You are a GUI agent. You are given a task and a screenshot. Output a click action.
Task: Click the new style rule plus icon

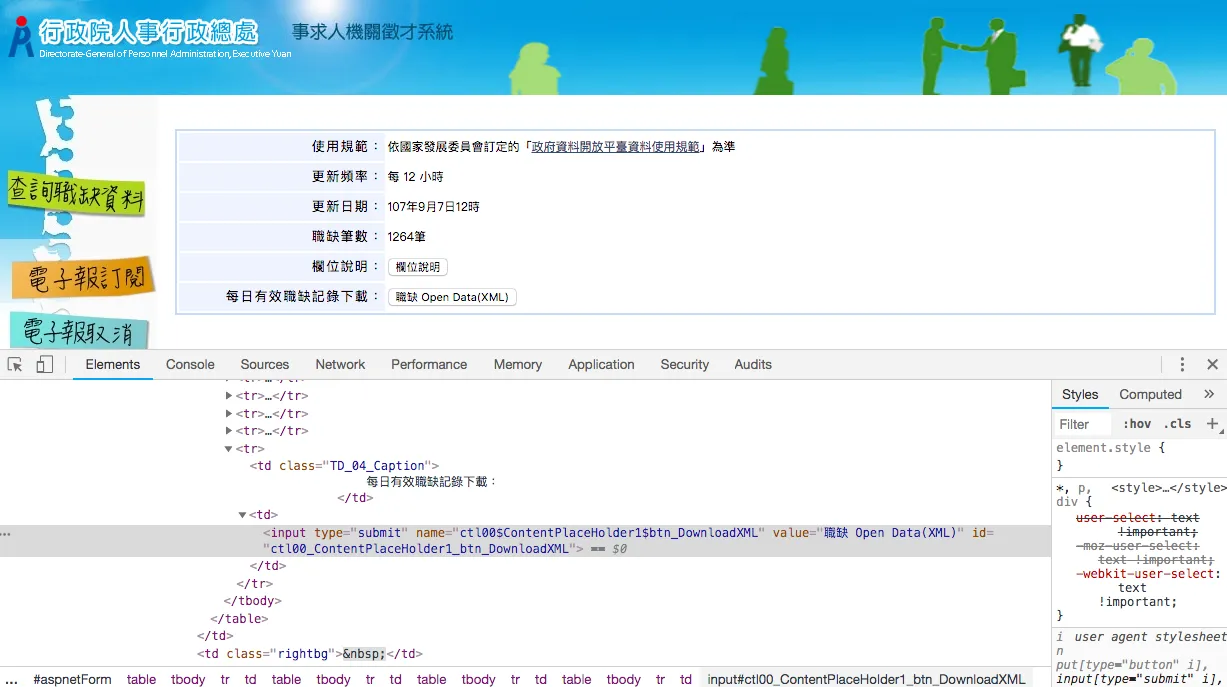1212,424
